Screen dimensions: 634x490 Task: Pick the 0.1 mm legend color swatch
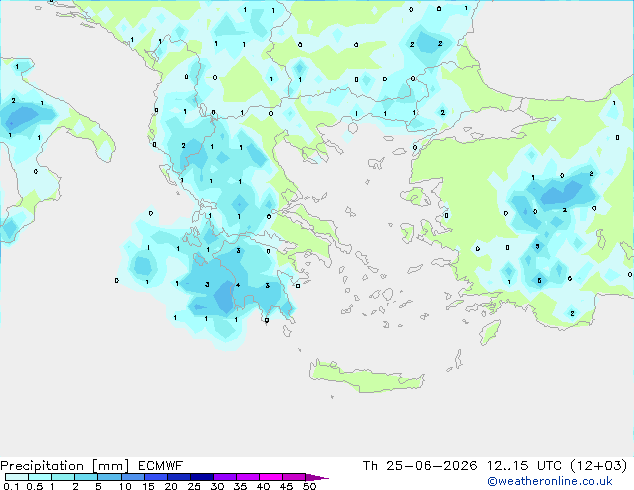point(17,477)
